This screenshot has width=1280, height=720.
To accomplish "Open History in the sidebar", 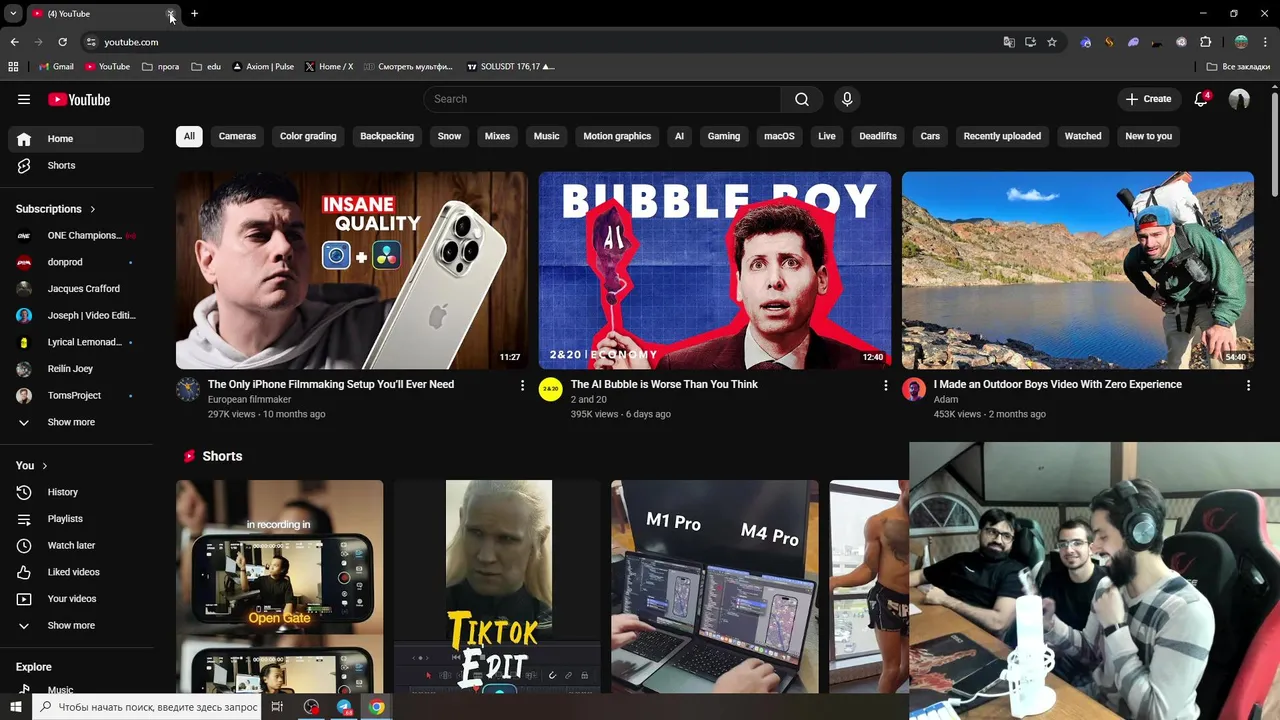I will click(x=76, y=492).
